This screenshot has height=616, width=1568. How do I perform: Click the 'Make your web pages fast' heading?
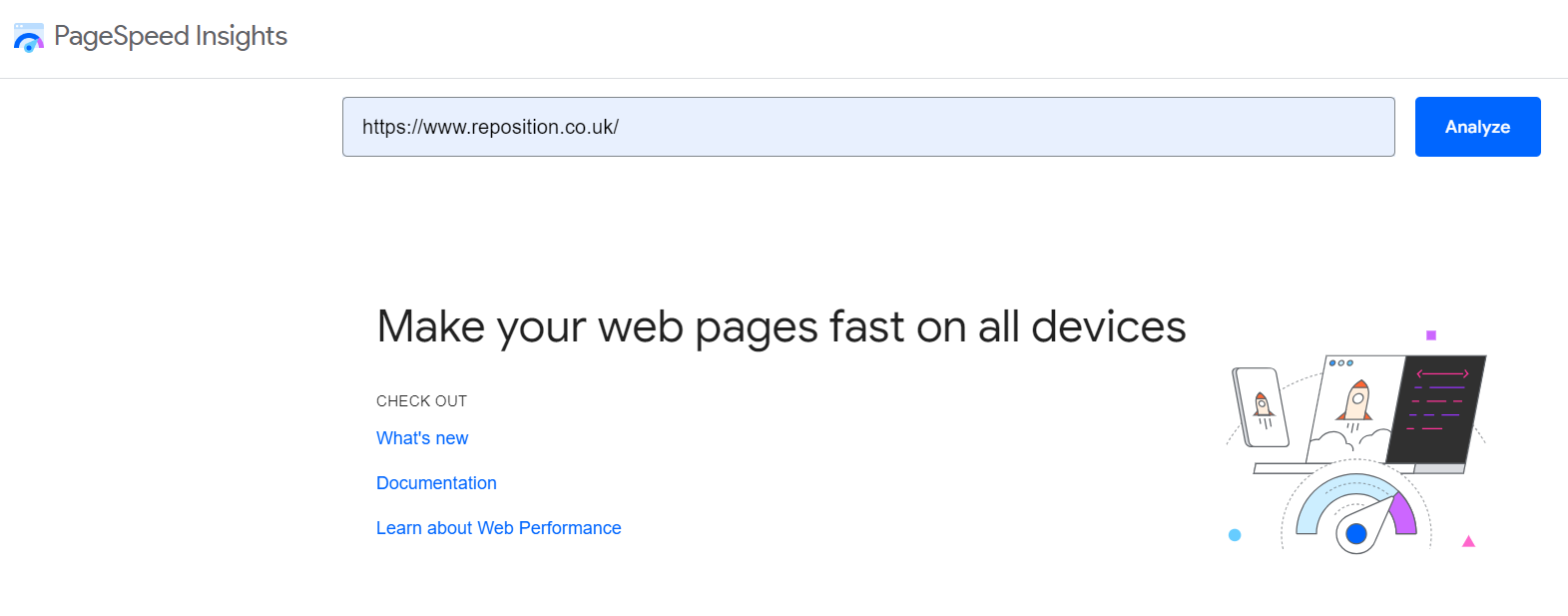(782, 327)
